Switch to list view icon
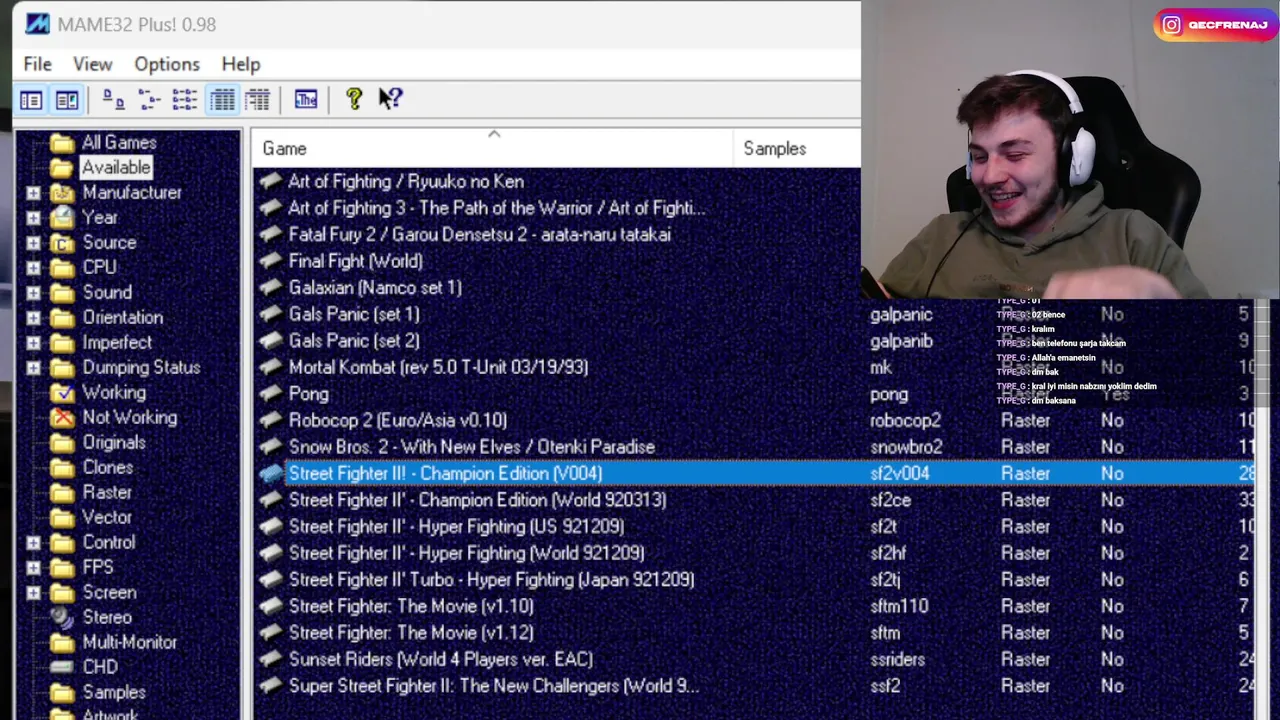The width and height of the screenshot is (1280, 720). point(185,99)
